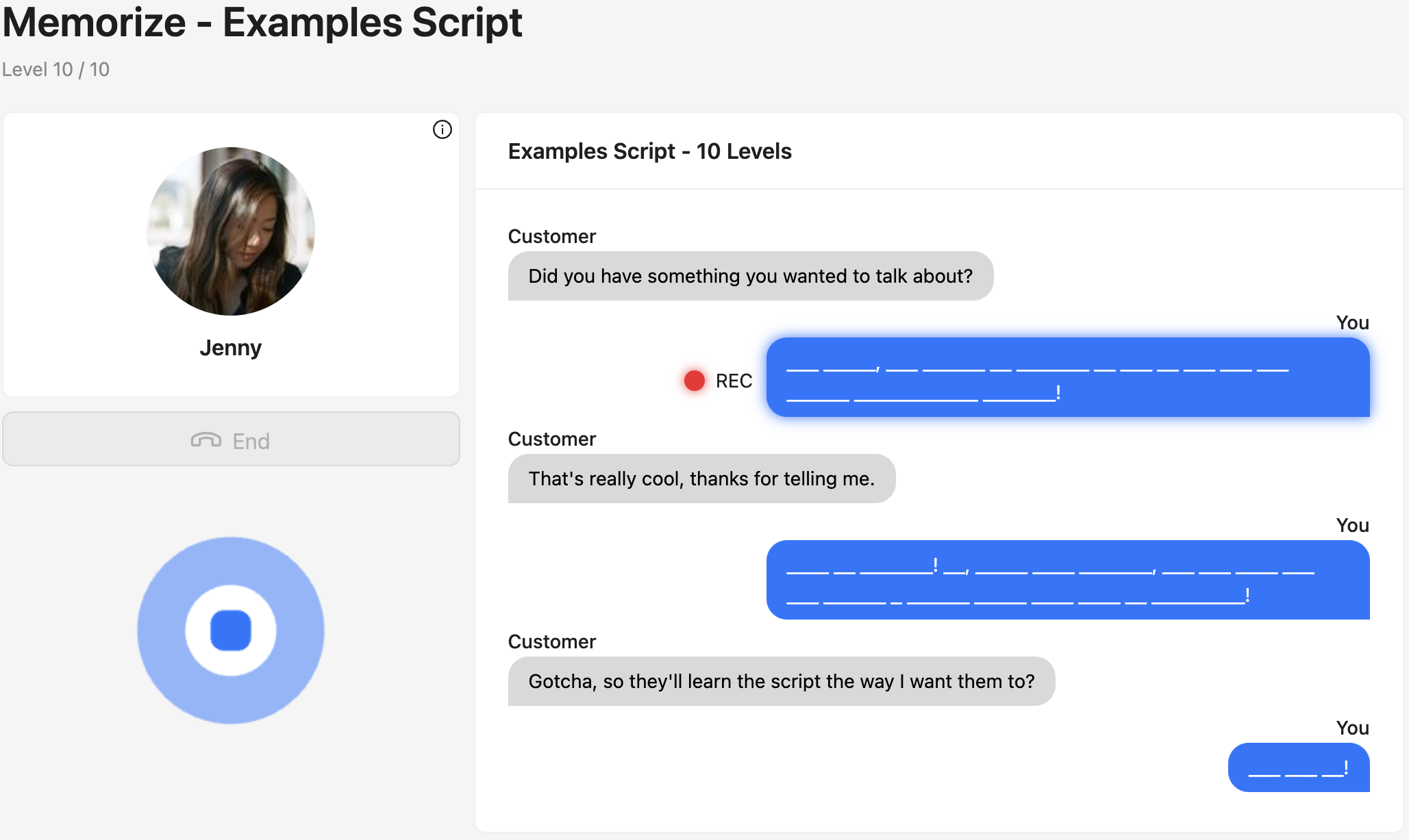Click the "Did you have something" customer message
The height and width of the screenshot is (840, 1409).
750,276
